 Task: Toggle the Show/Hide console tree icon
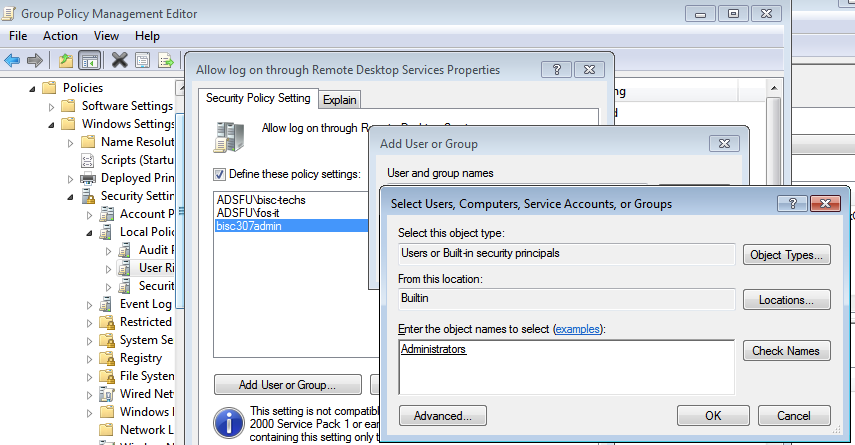(x=89, y=60)
